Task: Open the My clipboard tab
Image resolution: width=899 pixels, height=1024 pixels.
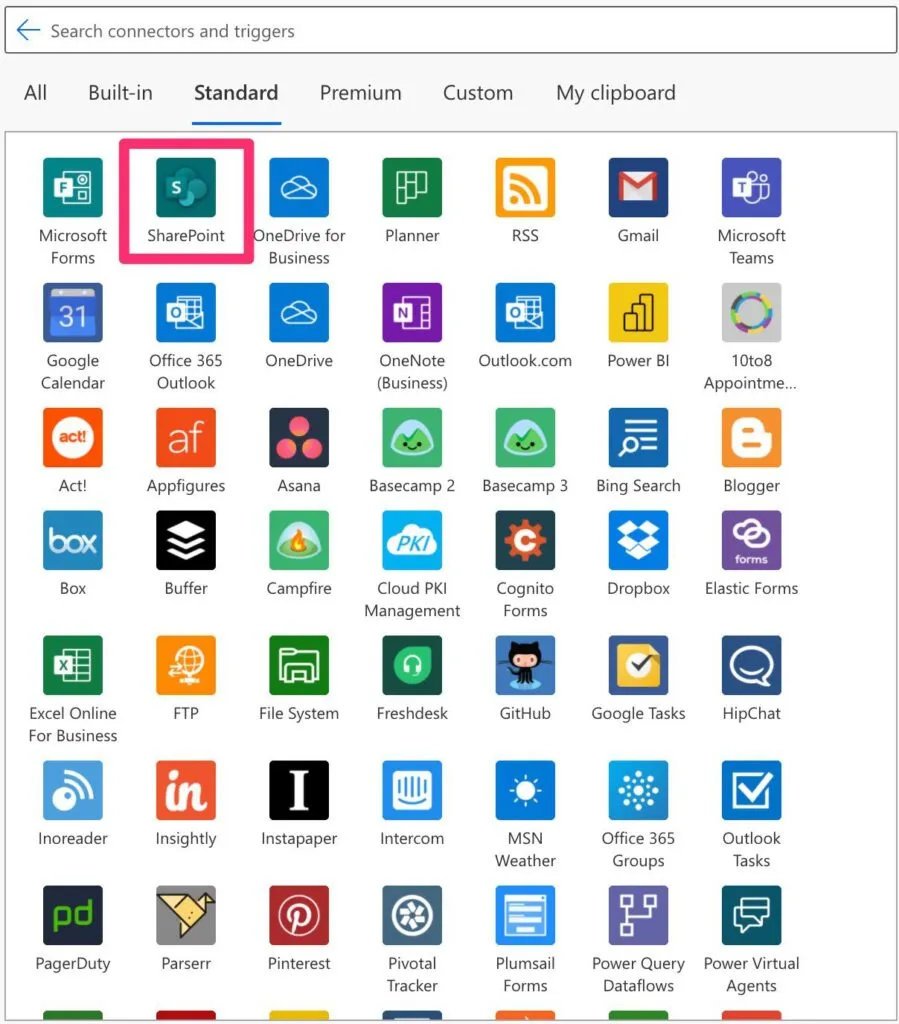Action: [615, 93]
